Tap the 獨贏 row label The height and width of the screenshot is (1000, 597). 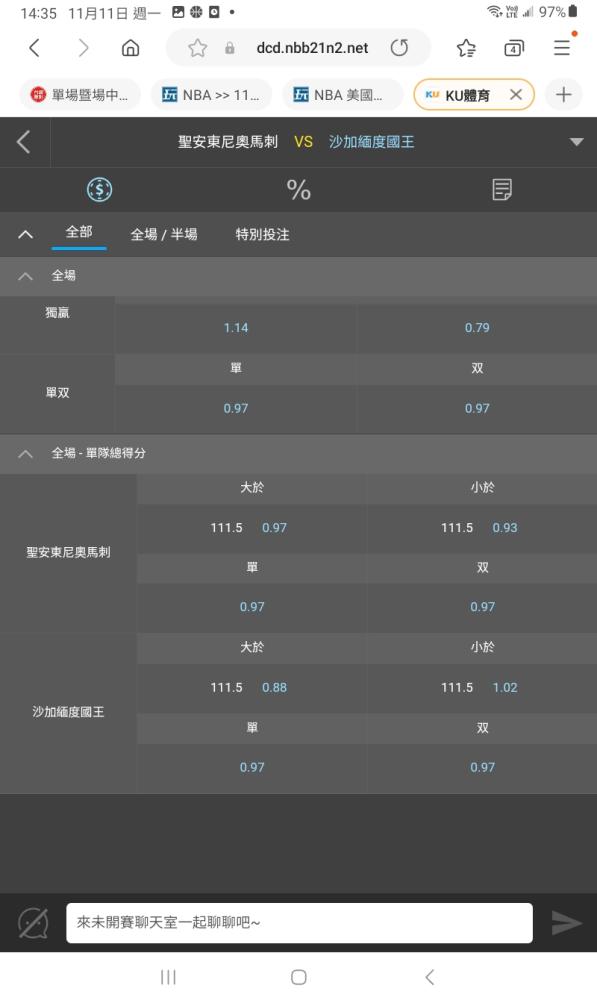57,312
